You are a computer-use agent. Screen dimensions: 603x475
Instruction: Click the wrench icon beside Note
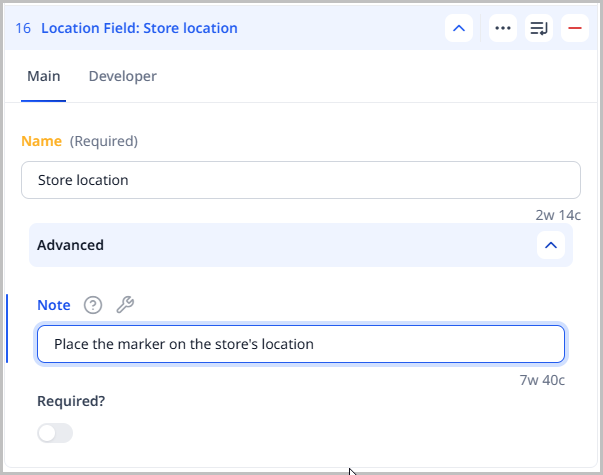click(125, 305)
